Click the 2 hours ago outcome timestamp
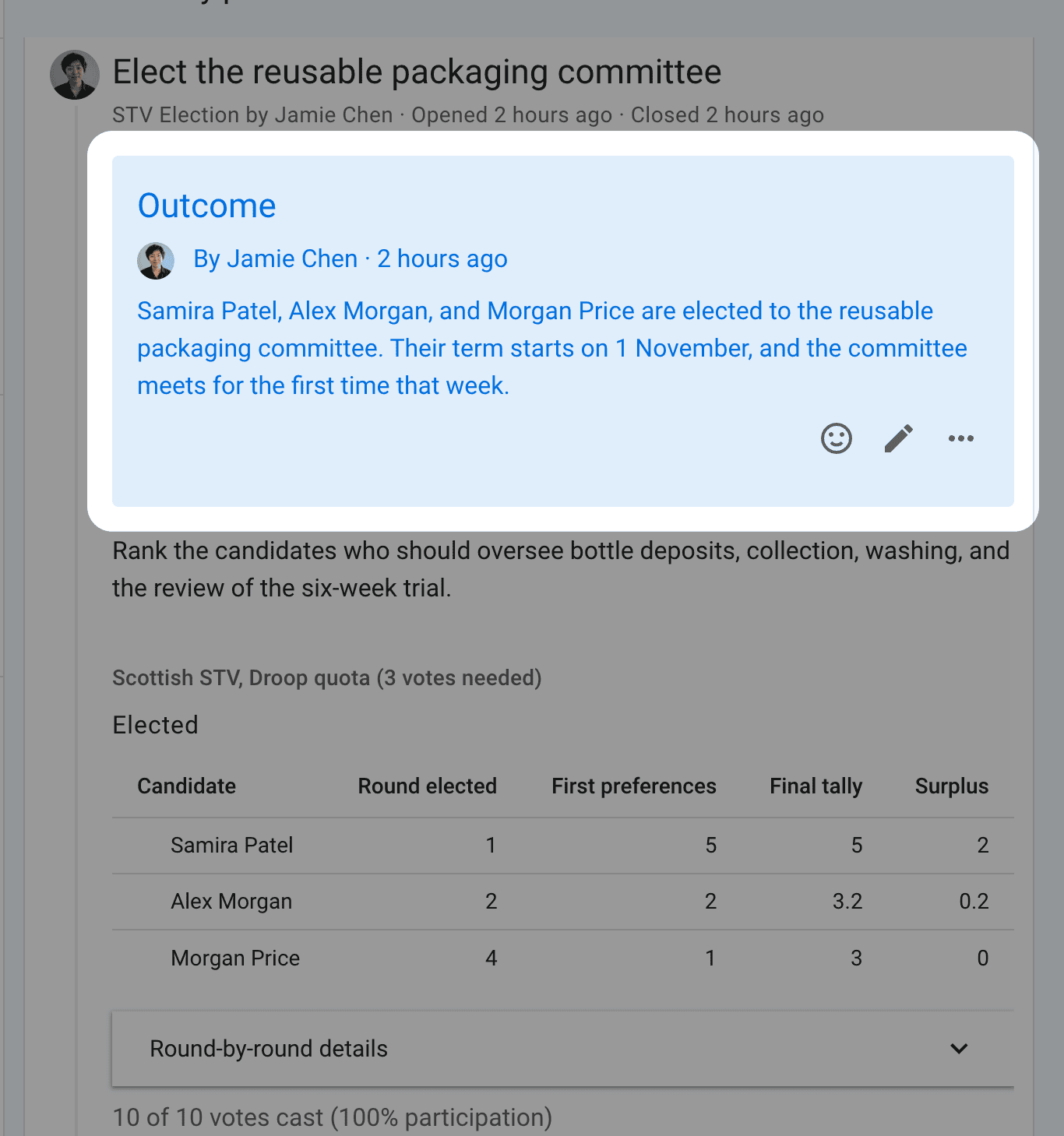The image size is (1064, 1136). (442, 259)
